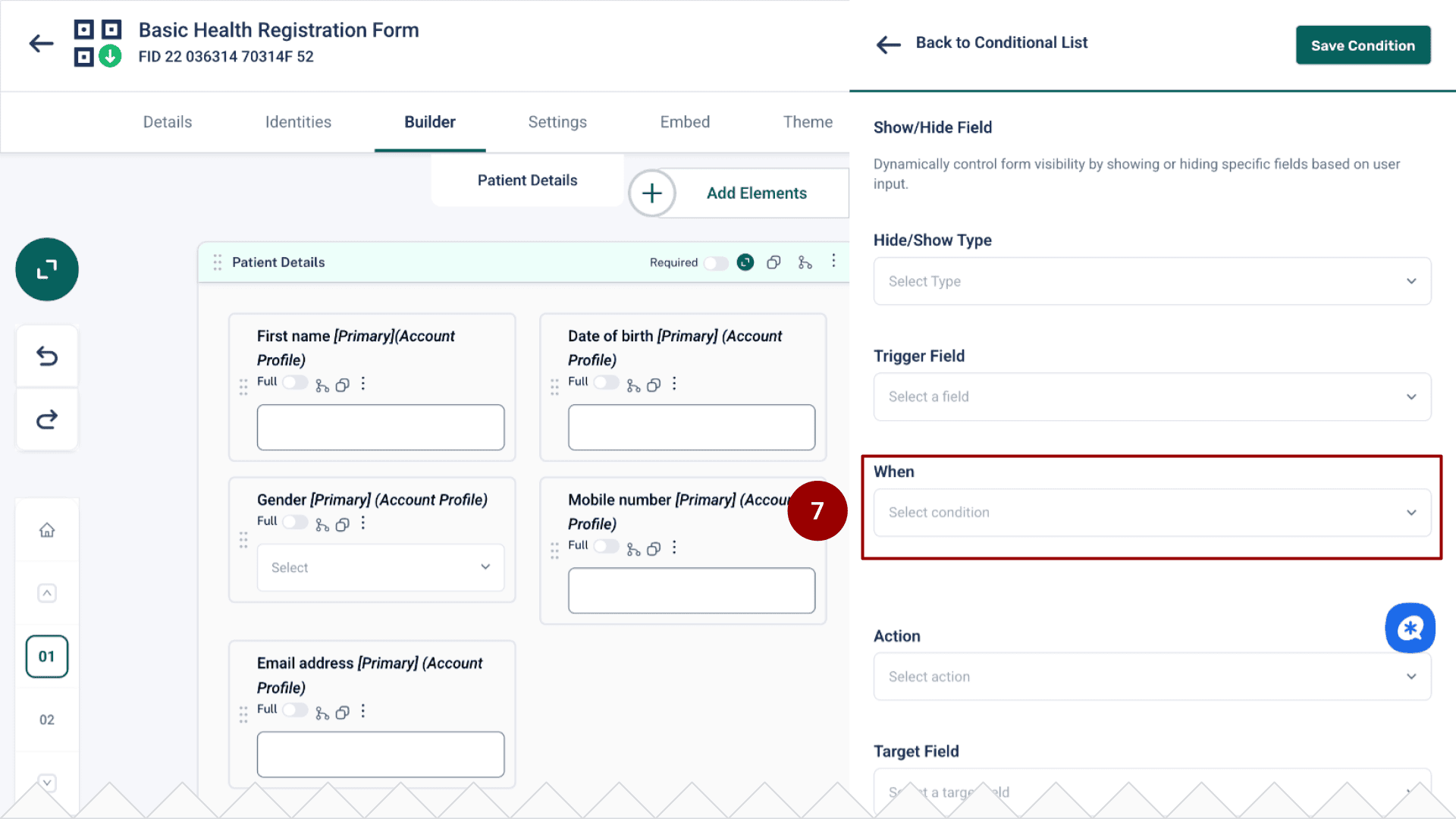Click the chat assistant bubble icon
The height and width of the screenshot is (819, 1456).
pos(1410,628)
